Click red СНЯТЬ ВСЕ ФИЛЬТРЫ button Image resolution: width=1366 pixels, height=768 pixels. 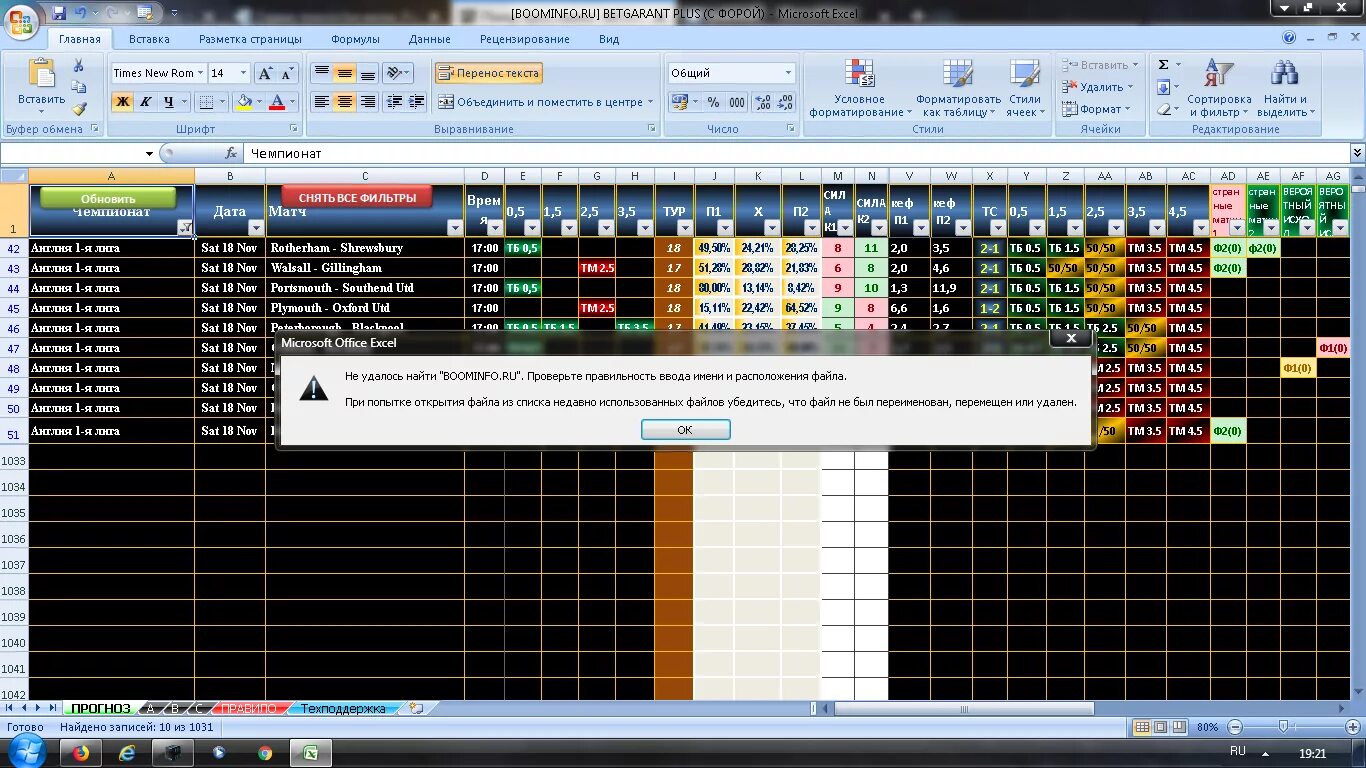[x=356, y=197]
